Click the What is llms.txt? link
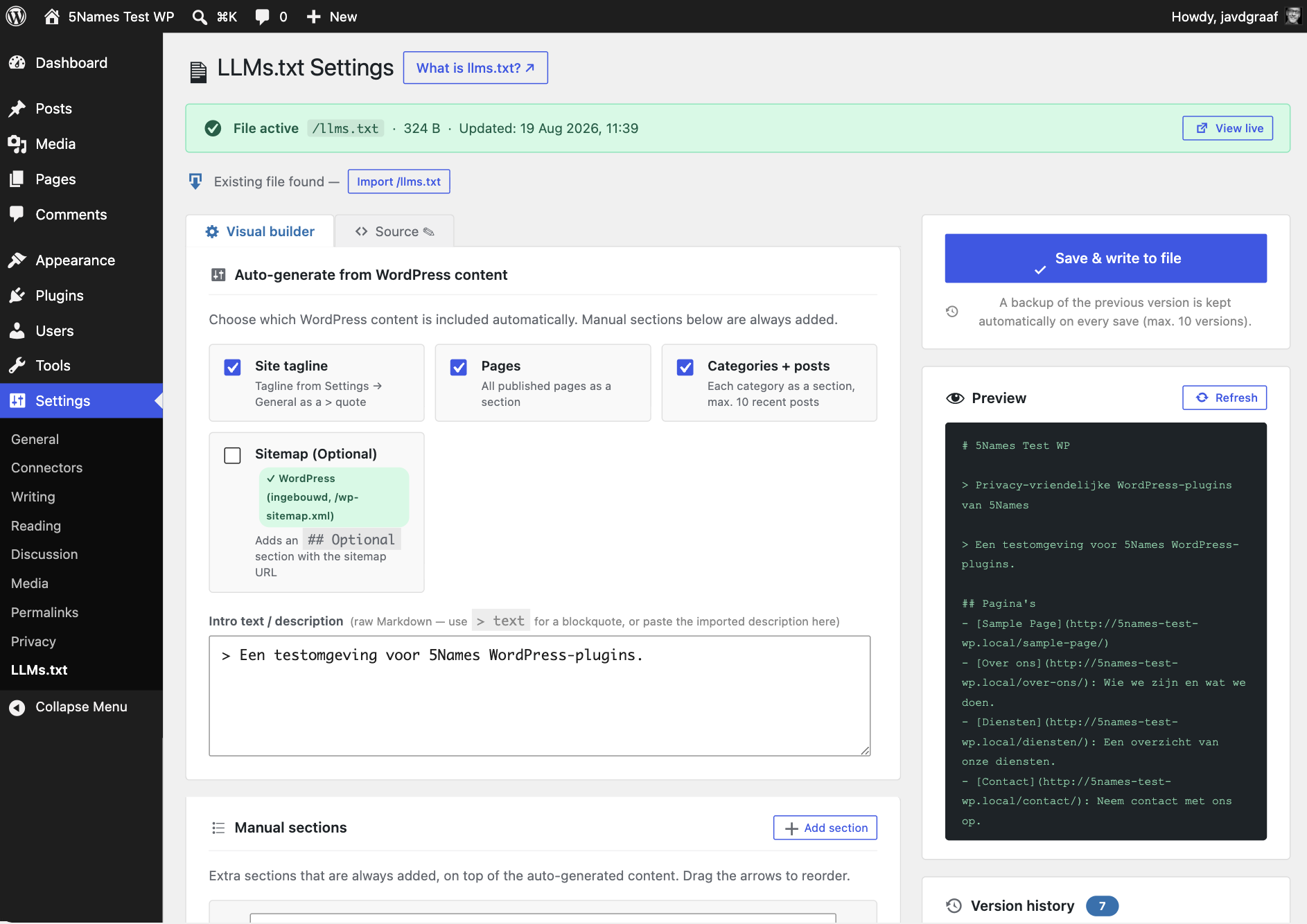 point(475,68)
